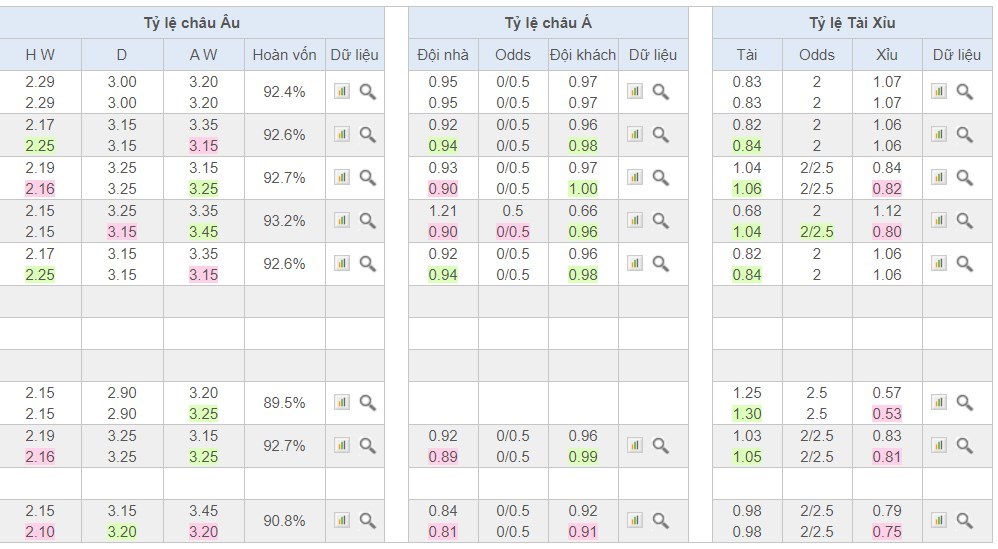The image size is (998, 549).
Task: Click magnifier for Asian row with home 0.84, away 0.92
Action: 661,520
